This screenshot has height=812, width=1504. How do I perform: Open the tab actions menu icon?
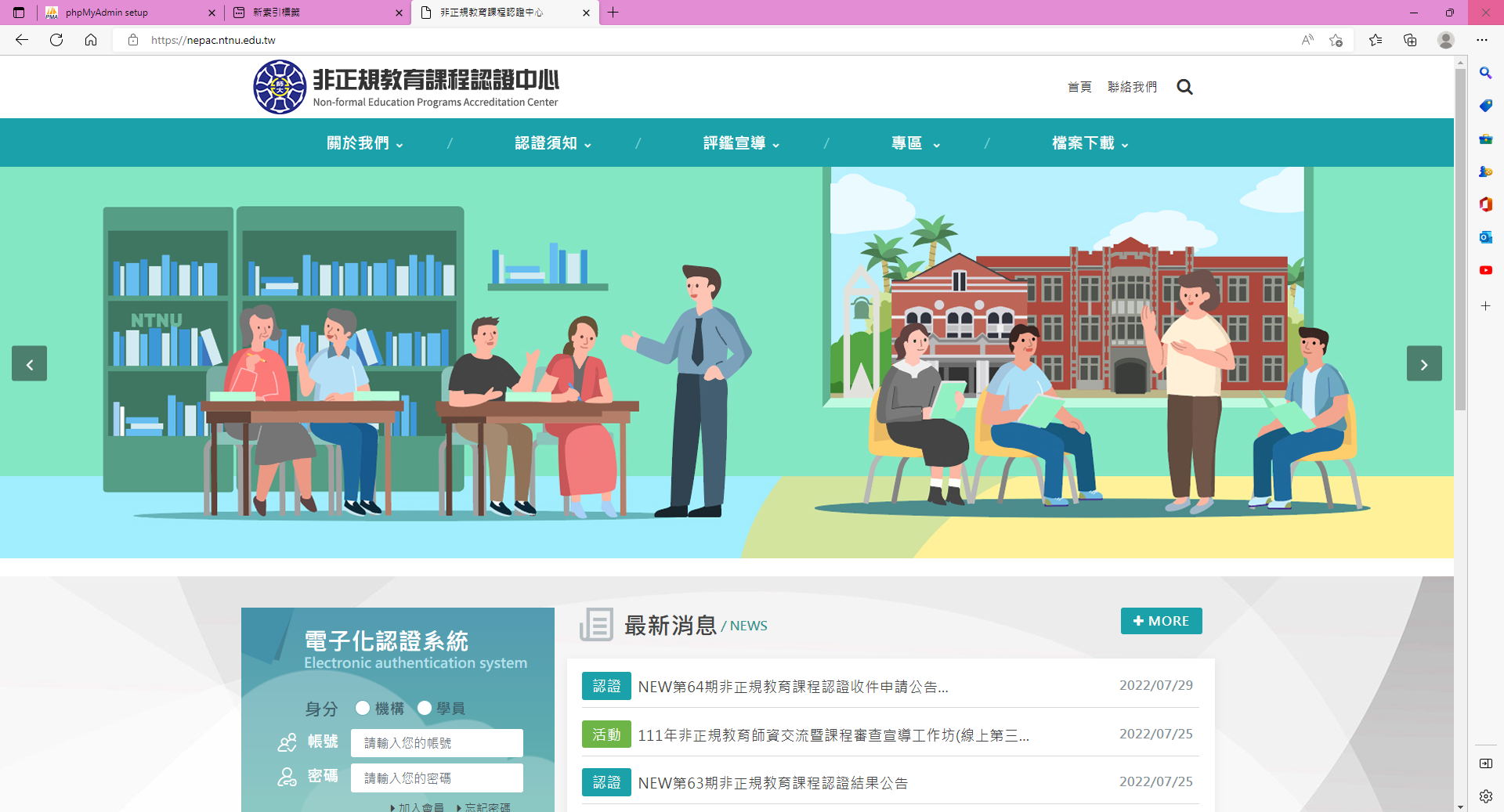pos(19,13)
